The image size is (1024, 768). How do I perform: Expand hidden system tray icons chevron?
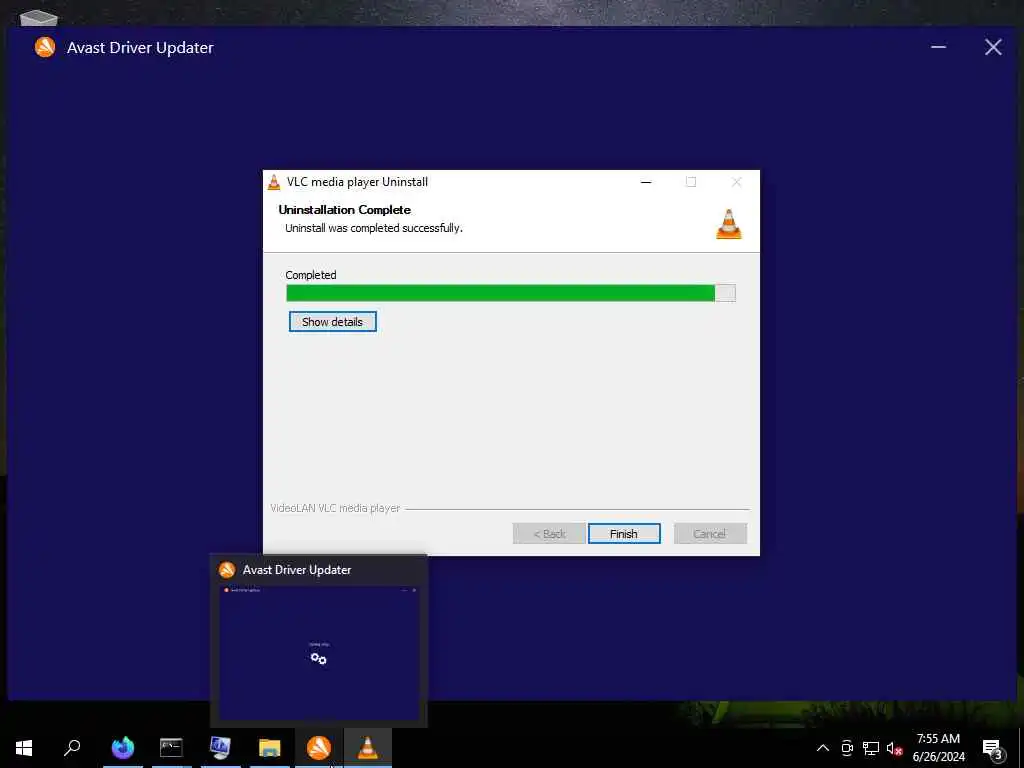tap(823, 748)
